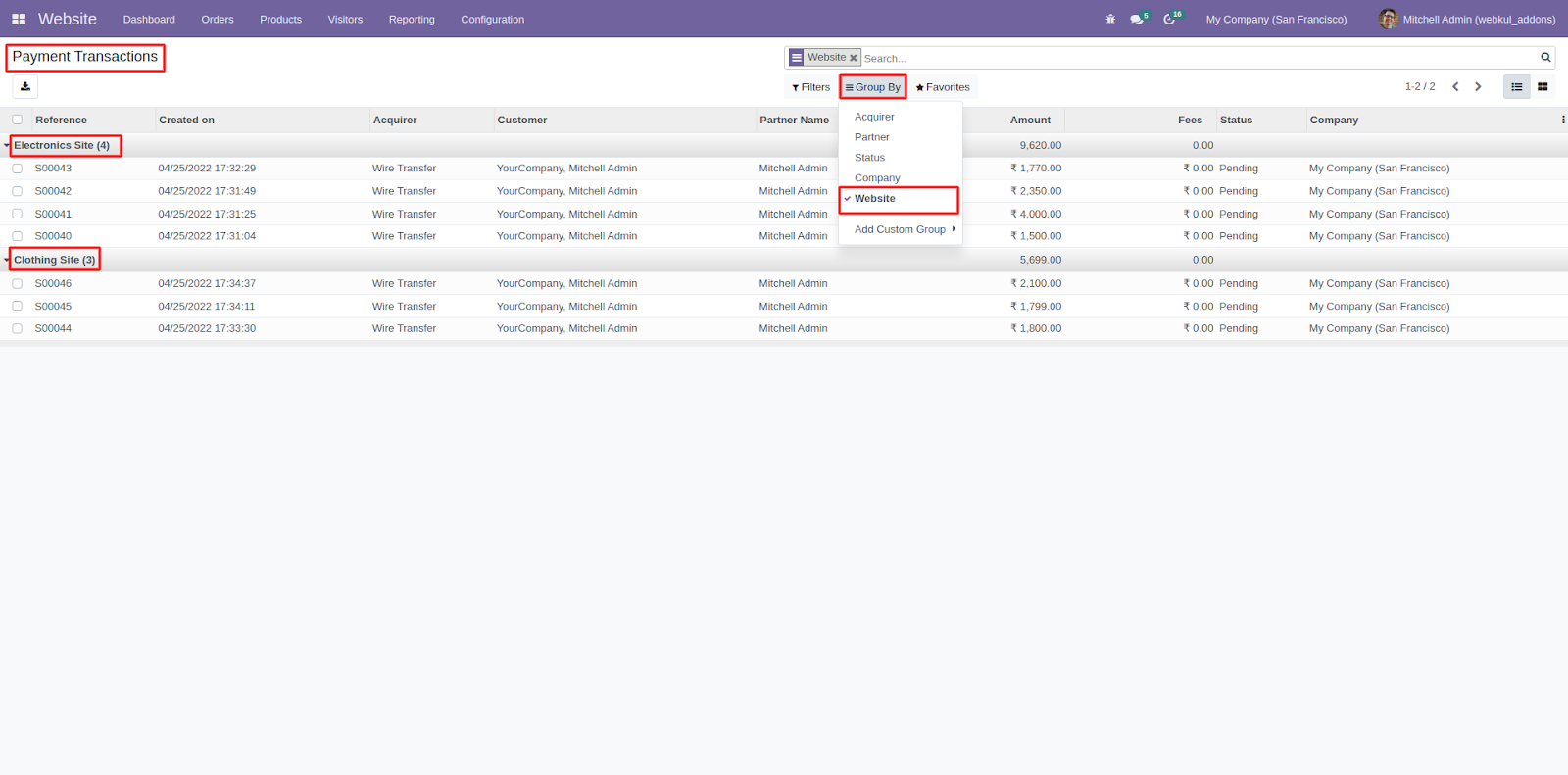Open the apps grid home menu icon

(19, 20)
